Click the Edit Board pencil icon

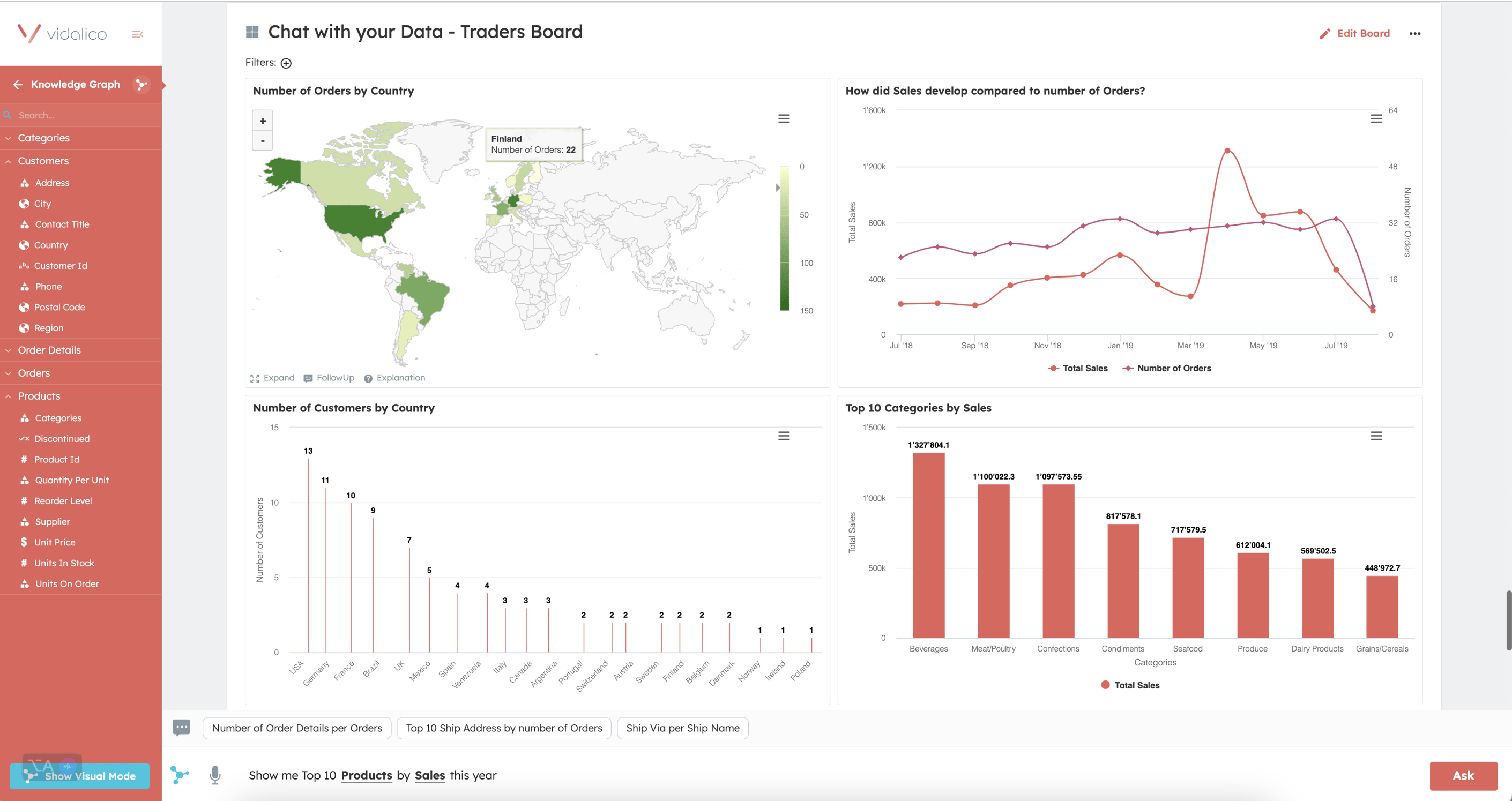pyautogui.click(x=1324, y=33)
